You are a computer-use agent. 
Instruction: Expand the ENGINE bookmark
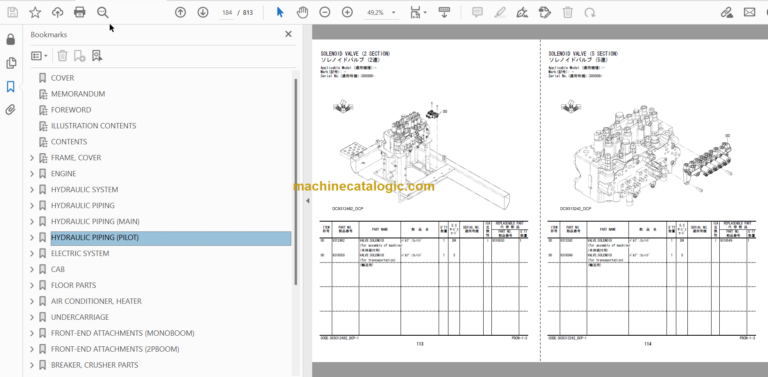pos(32,174)
